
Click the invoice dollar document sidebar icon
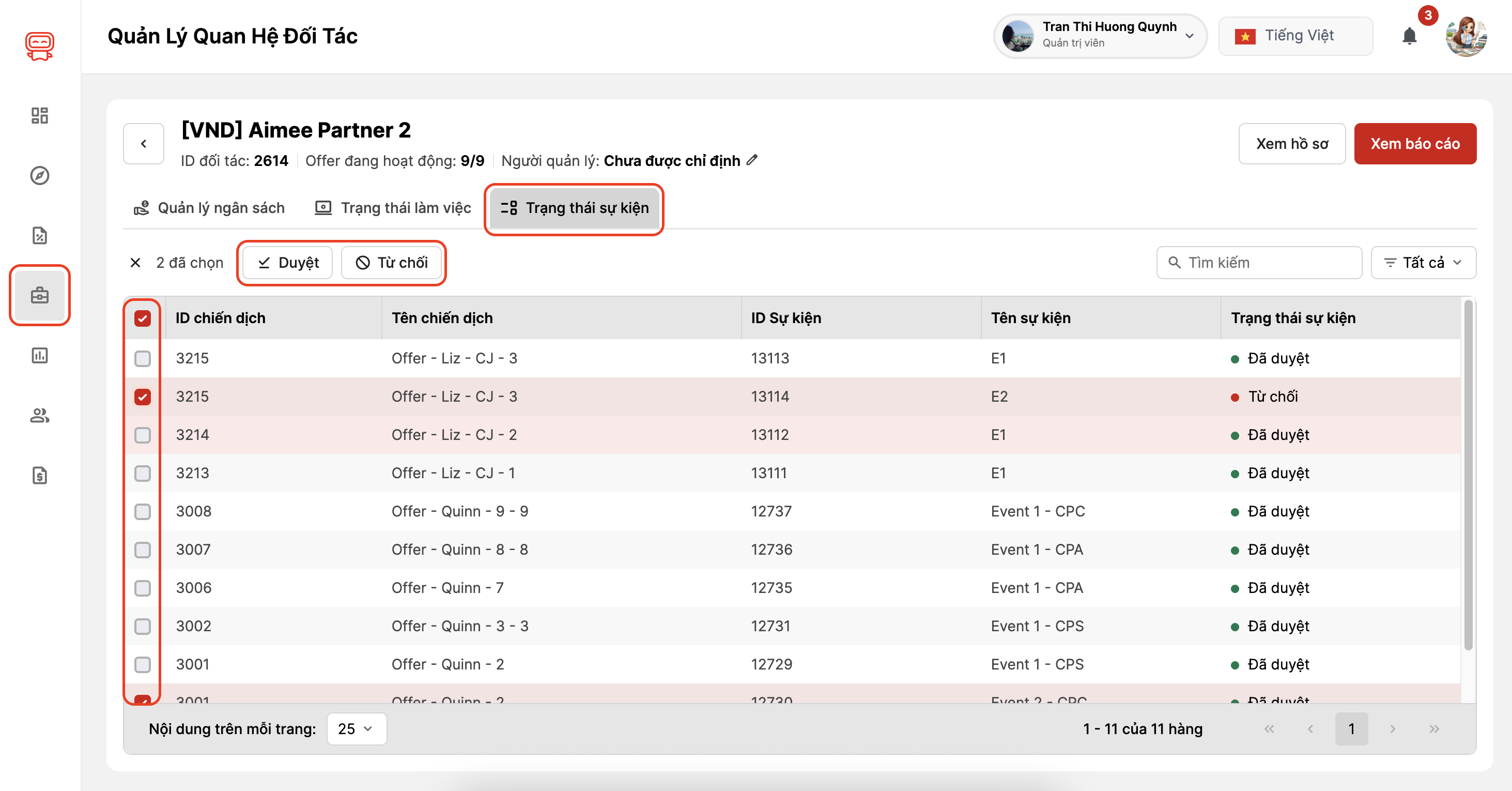point(39,475)
